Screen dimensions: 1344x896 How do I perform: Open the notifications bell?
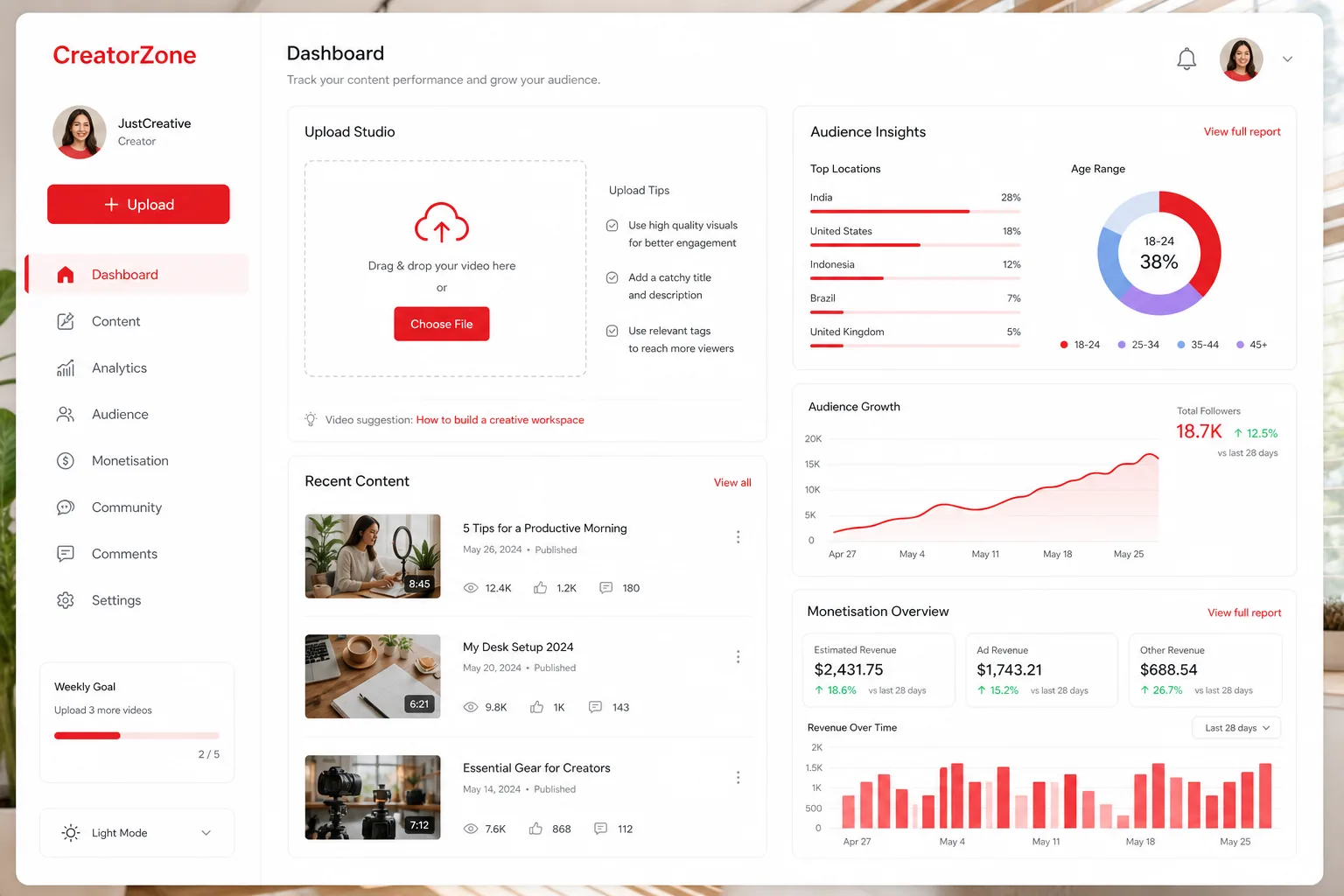1186,59
